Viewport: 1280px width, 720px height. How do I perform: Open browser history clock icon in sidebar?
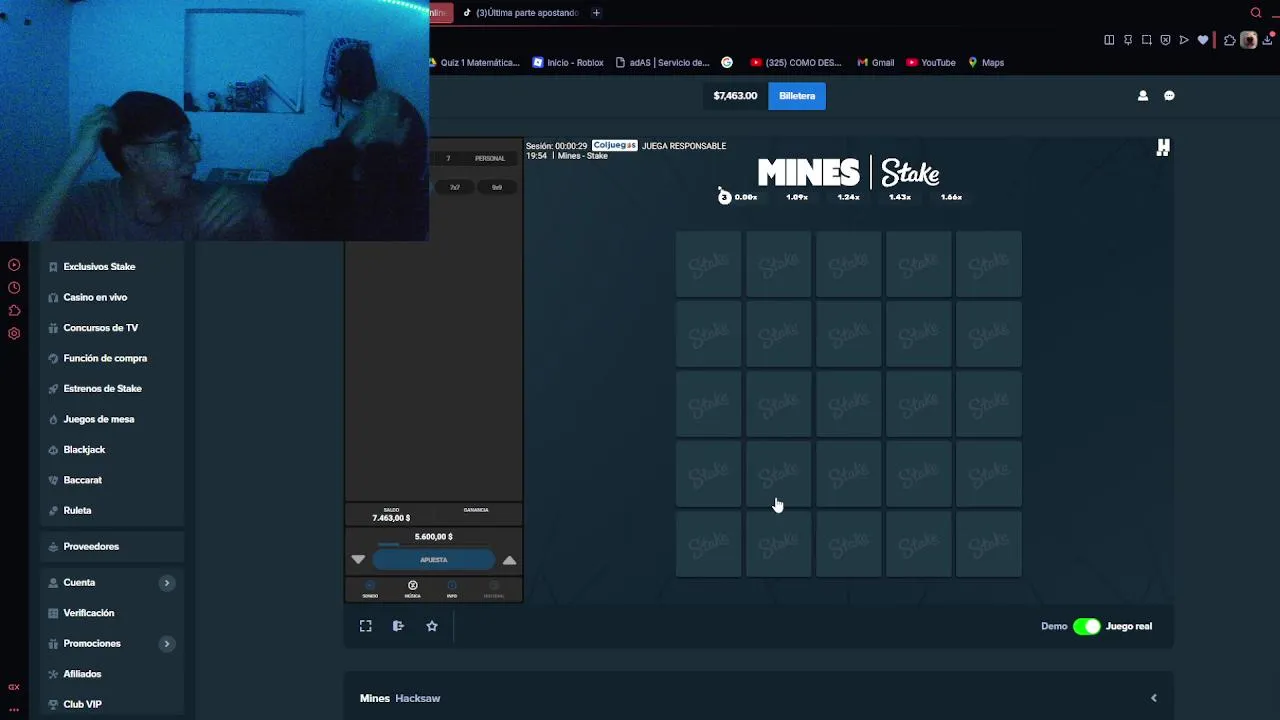[14, 288]
